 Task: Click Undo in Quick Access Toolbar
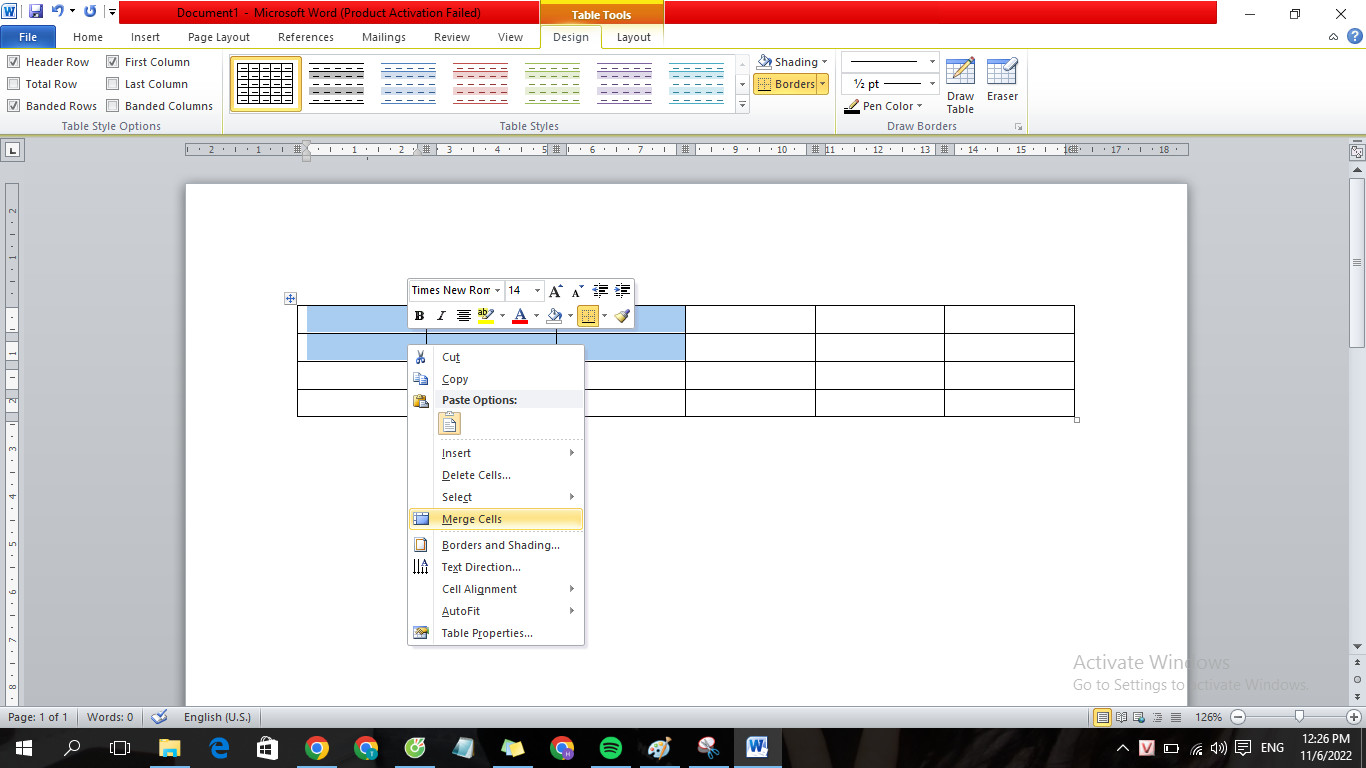coord(58,12)
